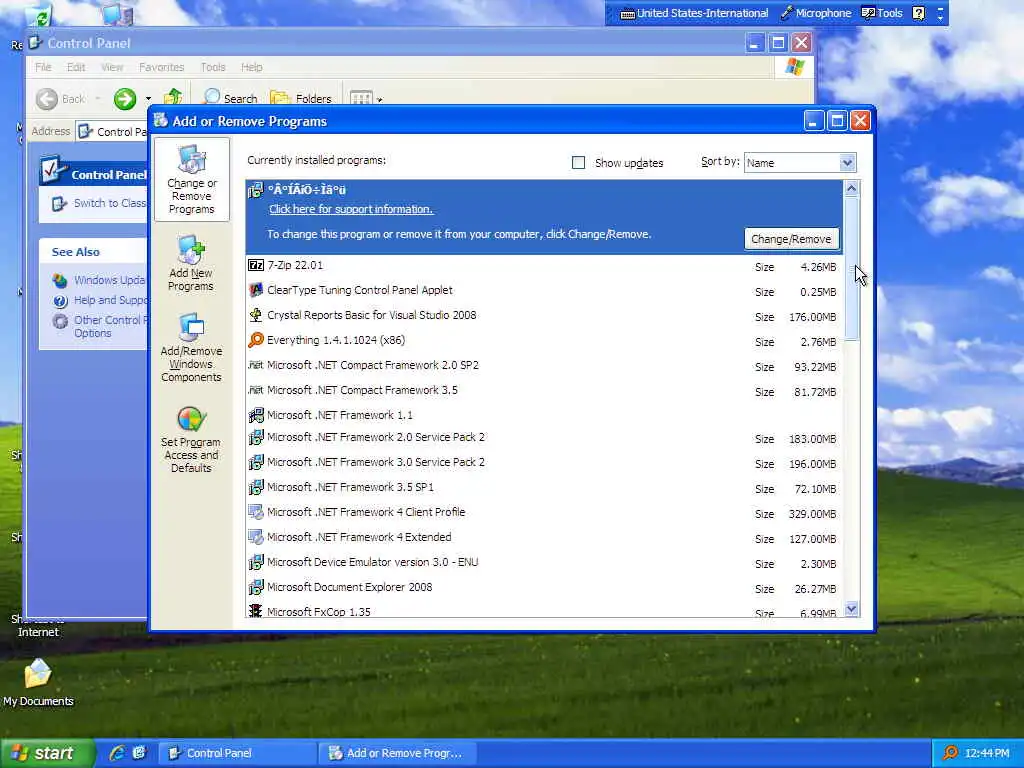Open the Sort by Name dropdown
The width and height of the screenshot is (1024, 768).
point(847,163)
